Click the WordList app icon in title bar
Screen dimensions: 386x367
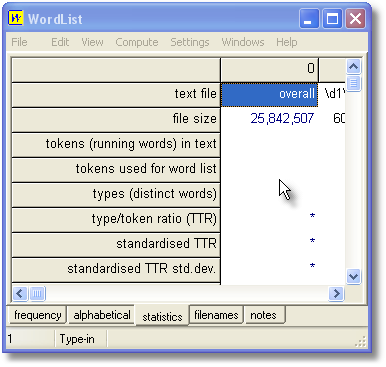pos(16,18)
